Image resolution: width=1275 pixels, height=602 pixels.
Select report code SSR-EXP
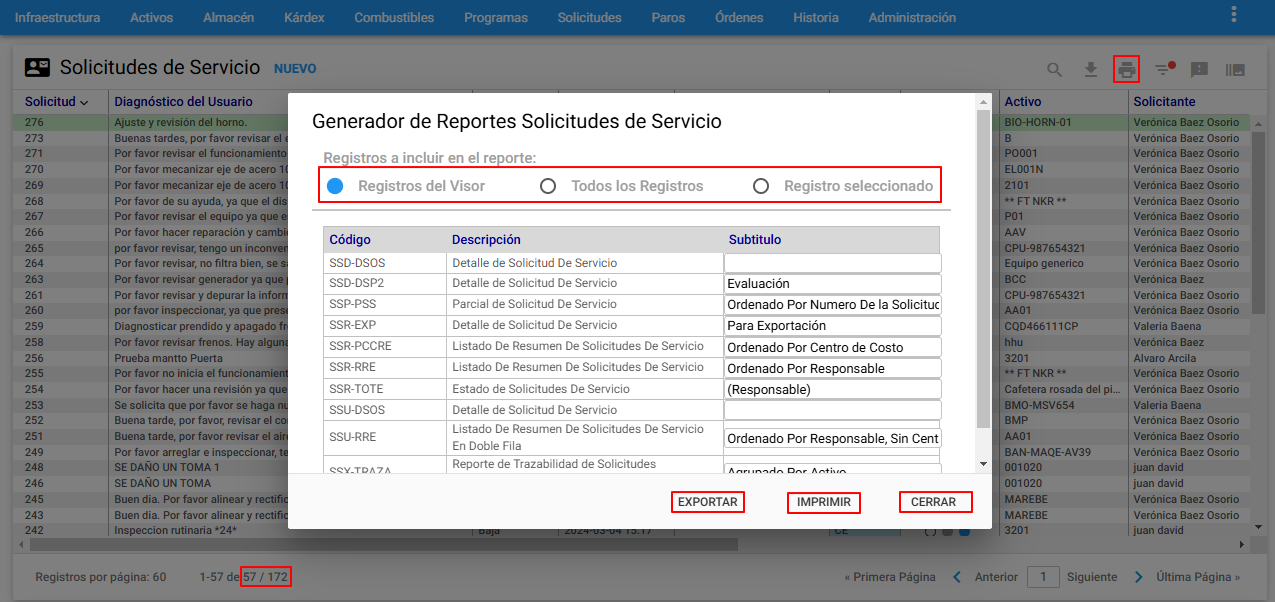click(x=353, y=325)
